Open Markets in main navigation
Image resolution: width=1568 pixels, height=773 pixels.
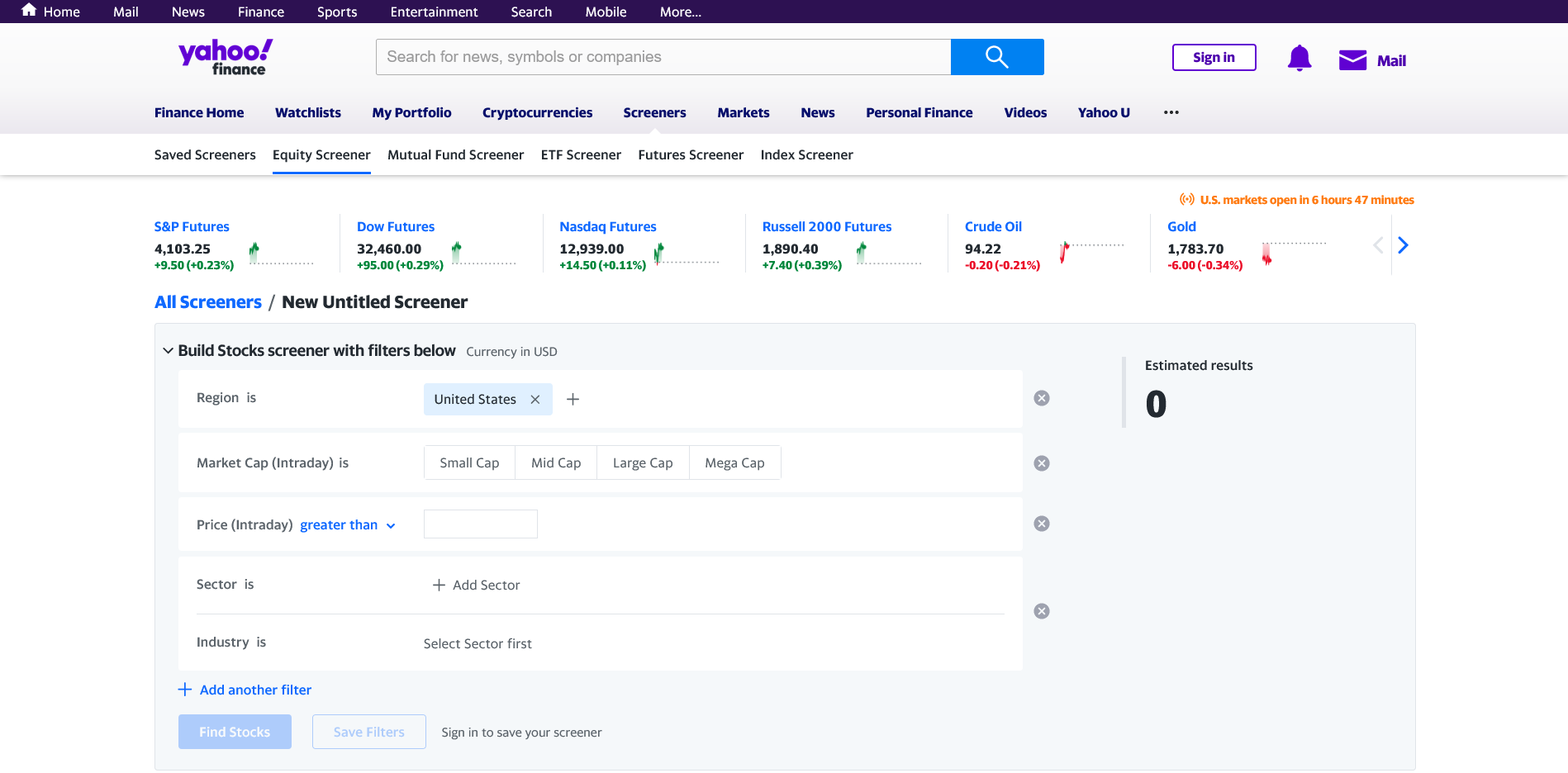pos(744,113)
